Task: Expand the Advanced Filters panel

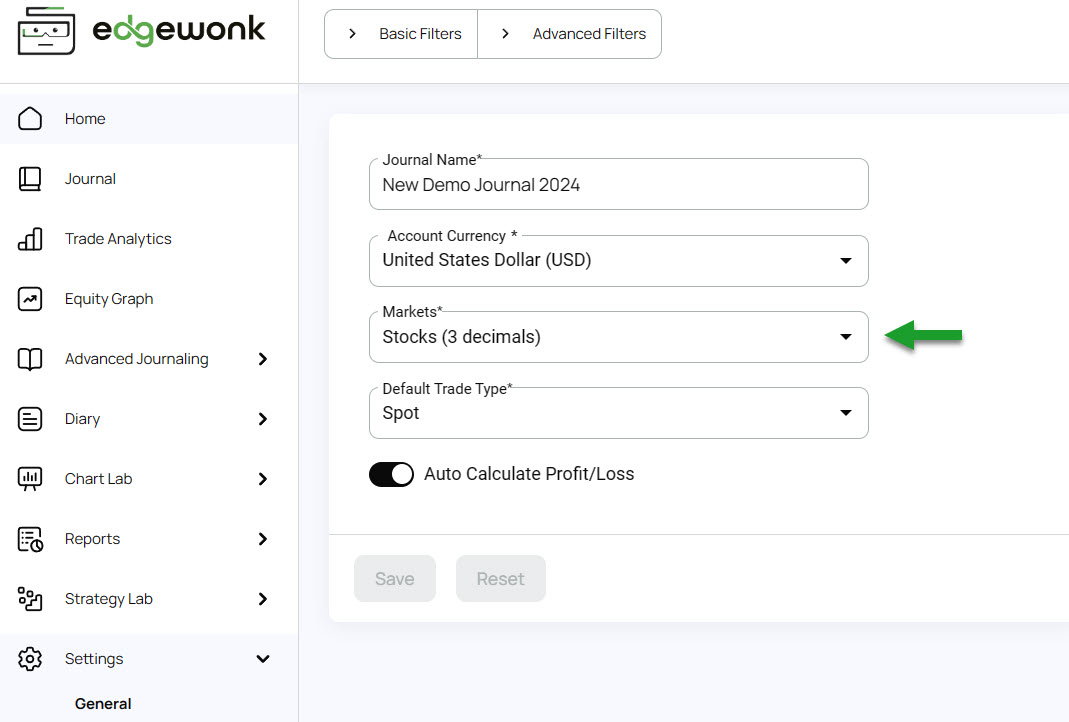Action: 570,34
